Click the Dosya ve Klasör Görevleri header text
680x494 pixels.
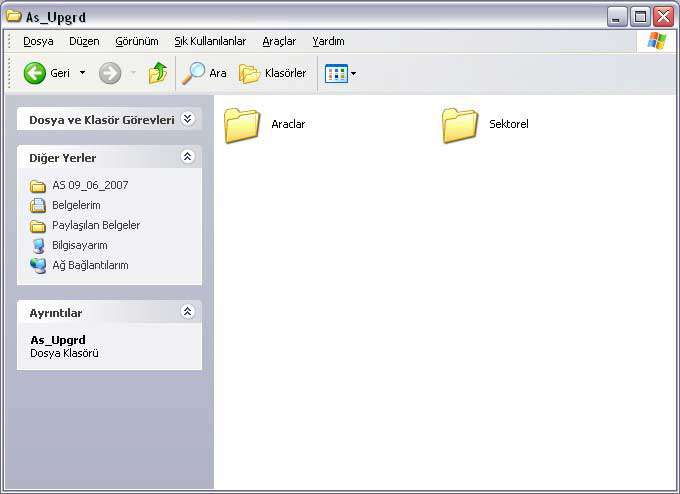(x=102, y=120)
